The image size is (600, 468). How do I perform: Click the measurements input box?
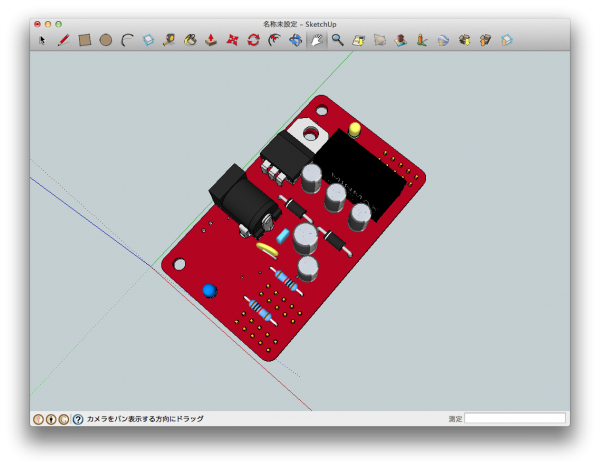(514, 419)
